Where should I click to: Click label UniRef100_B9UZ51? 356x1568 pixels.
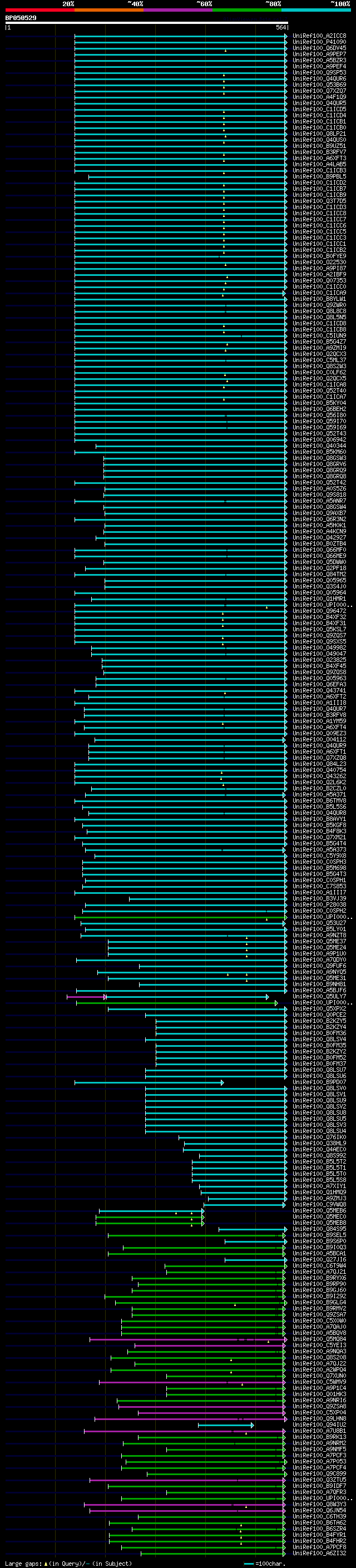319,146
